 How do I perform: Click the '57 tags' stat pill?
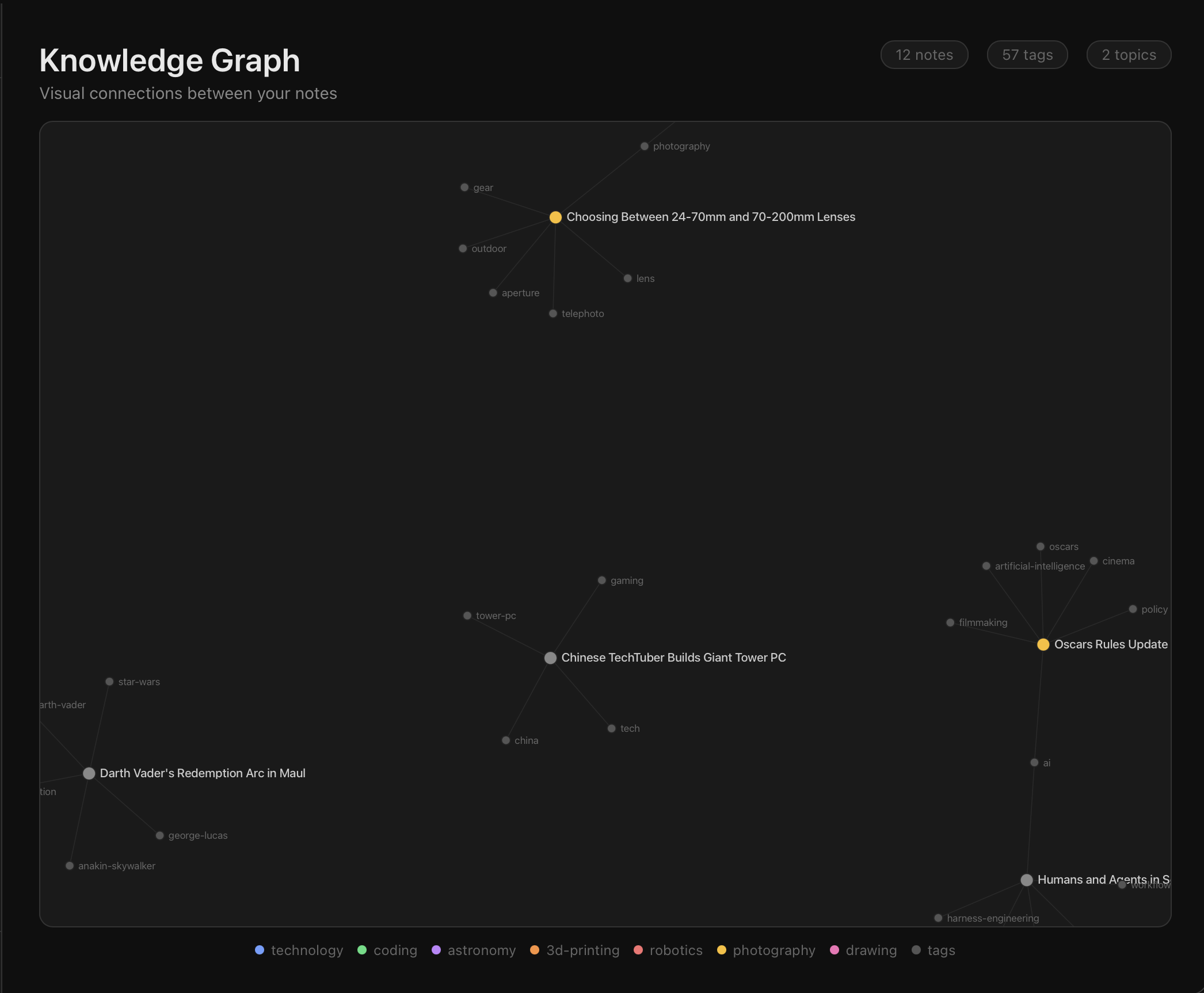click(x=1027, y=55)
